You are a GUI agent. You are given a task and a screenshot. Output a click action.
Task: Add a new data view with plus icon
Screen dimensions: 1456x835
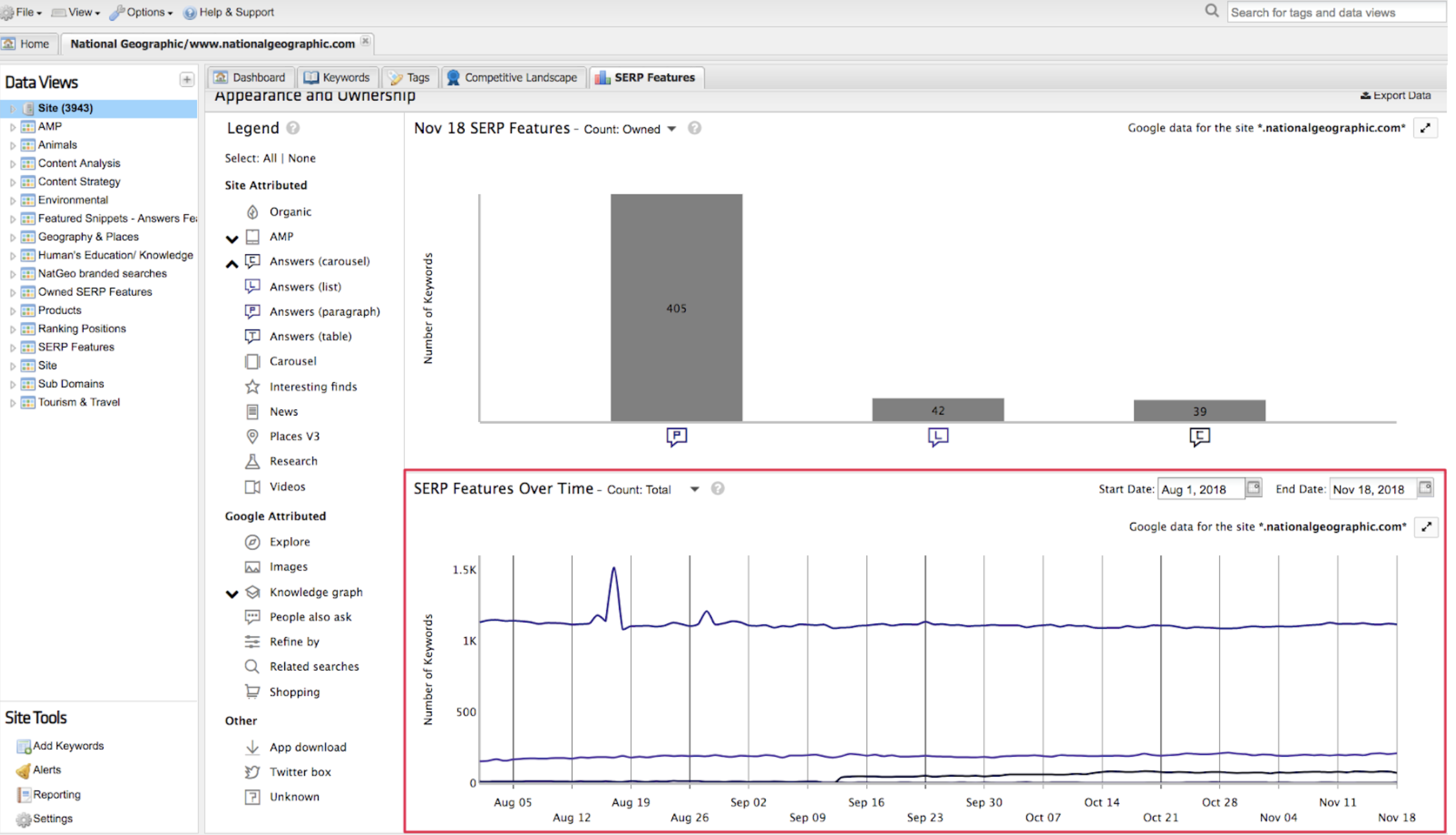pyautogui.click(x=187, y=79)
